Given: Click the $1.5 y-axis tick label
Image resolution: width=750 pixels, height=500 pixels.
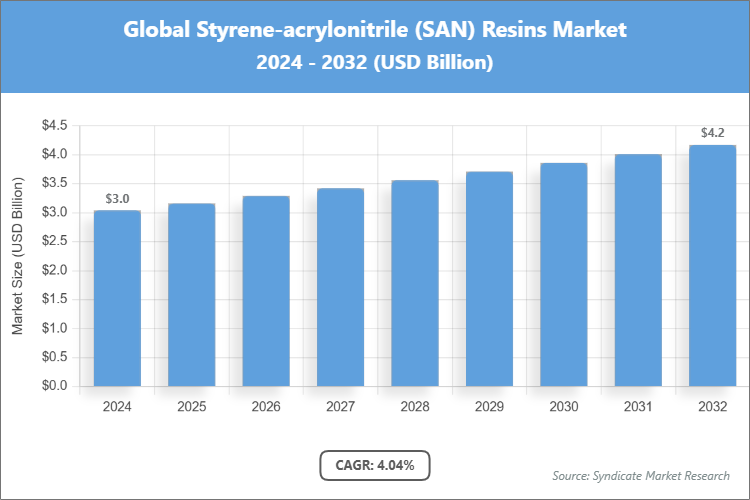Looking at the screenshot, I should pos(55,299).
